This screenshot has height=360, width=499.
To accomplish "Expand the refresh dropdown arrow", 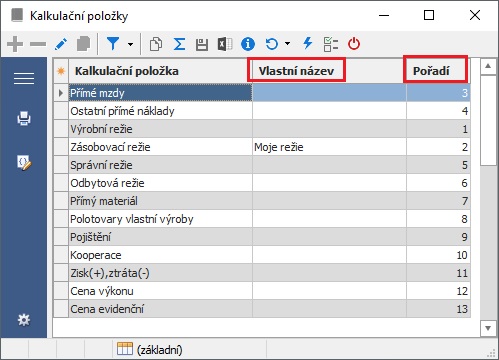I will tap(287, 43).
